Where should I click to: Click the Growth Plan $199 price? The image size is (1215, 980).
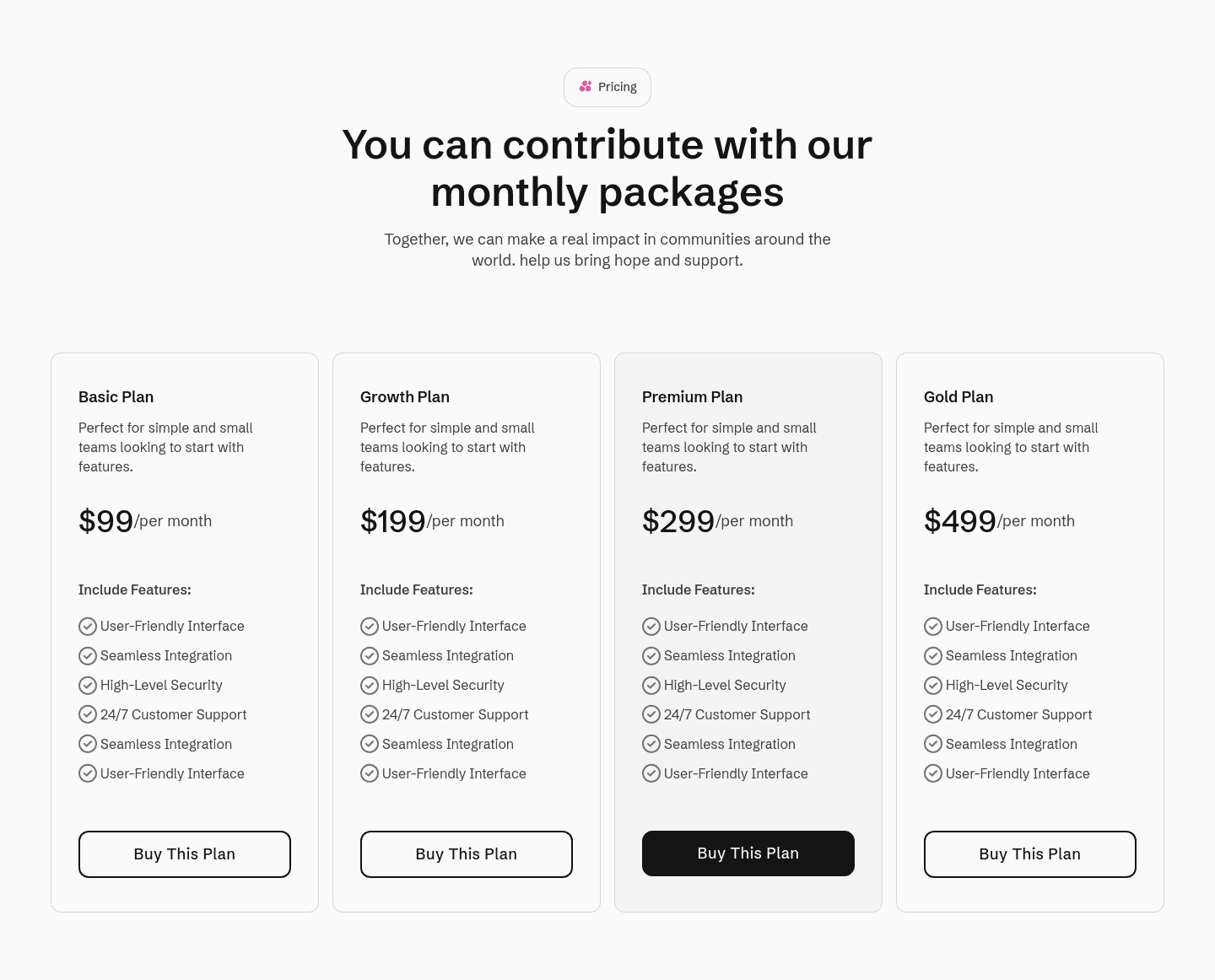pos(393,520)
